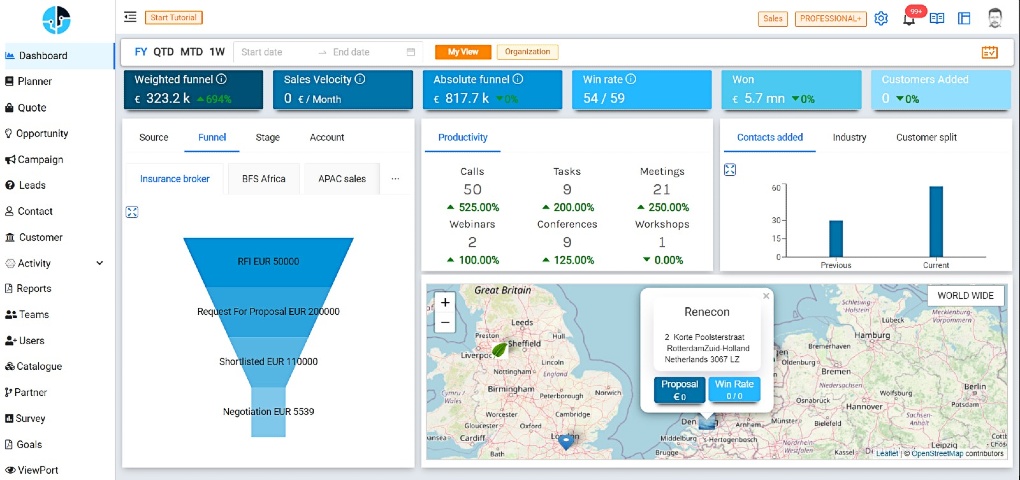Click the app logo icon
The image size is (1020, 480).
coord(57,20)
